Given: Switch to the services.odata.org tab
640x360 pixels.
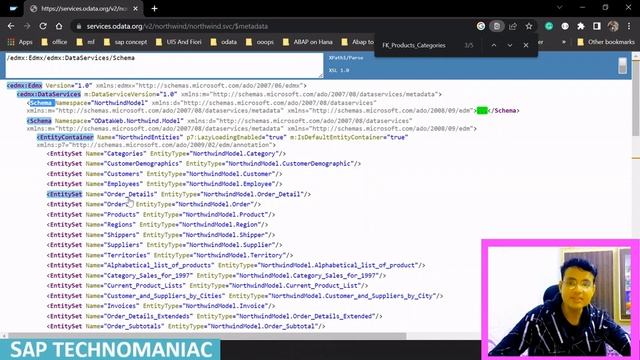Looking at the screenshot, I should [84, 9].
